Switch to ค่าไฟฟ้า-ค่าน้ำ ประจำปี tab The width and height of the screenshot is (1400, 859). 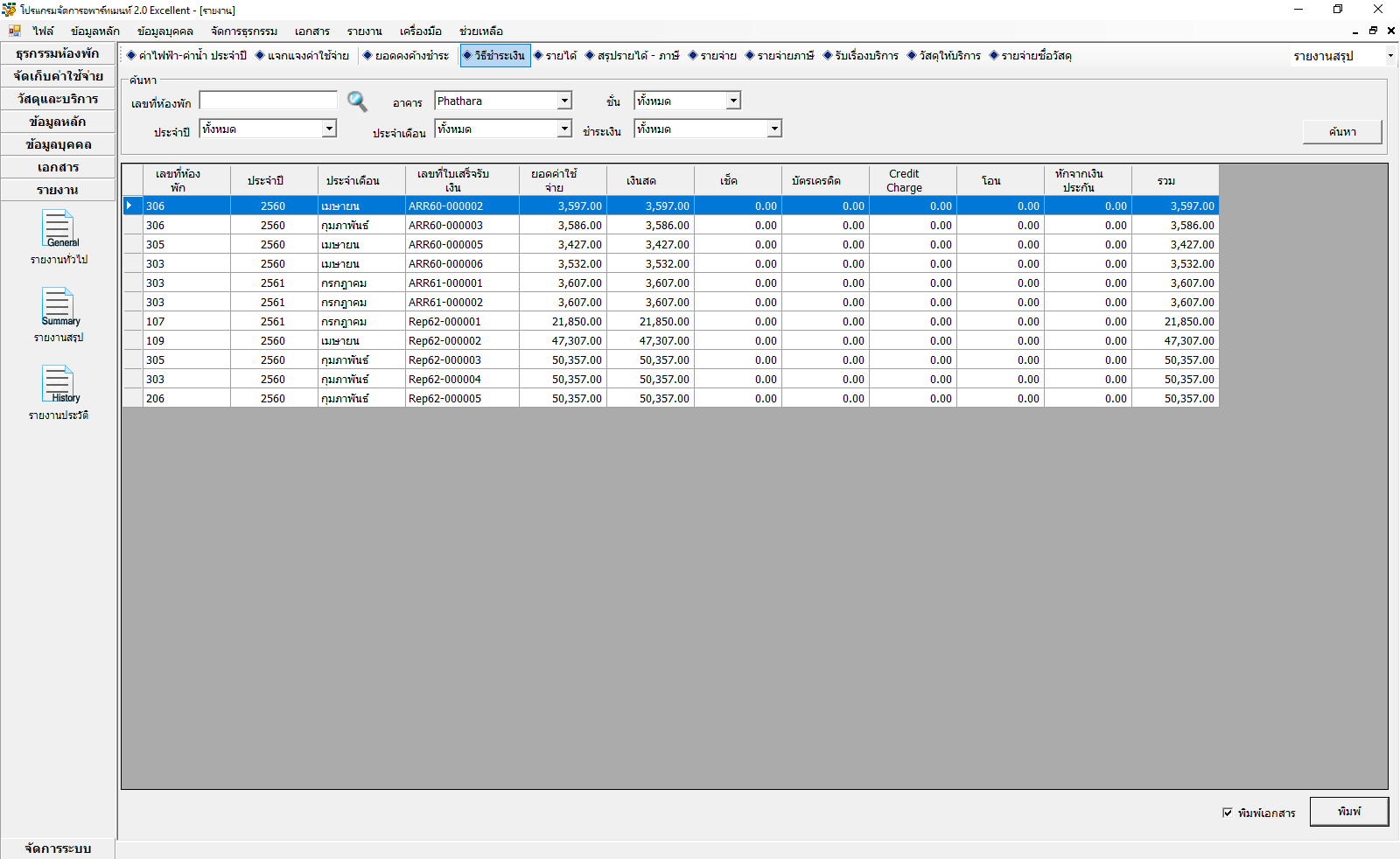[x=187, y=55]
